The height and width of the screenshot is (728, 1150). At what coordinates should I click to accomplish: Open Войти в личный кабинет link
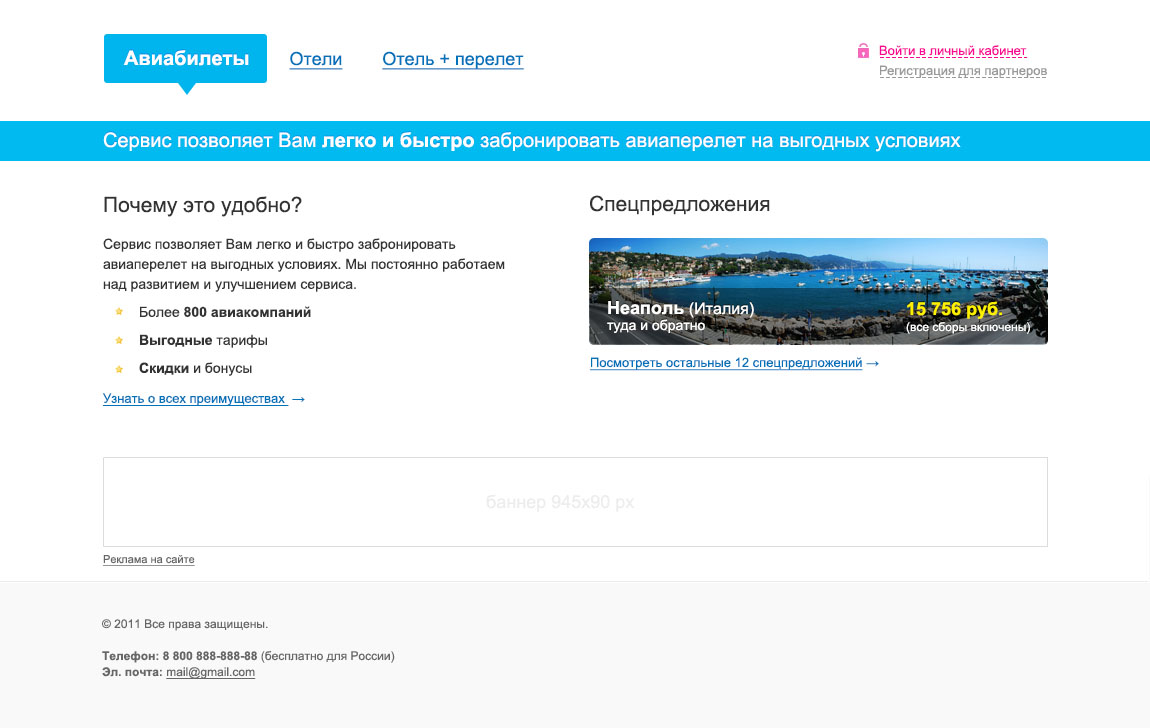[x=952, y=51]
